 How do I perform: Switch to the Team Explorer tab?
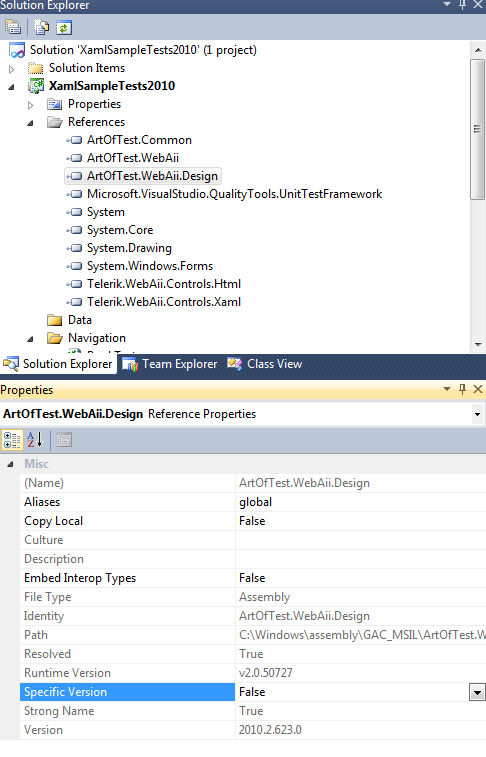pyautogui.click(x=169, y=364)
